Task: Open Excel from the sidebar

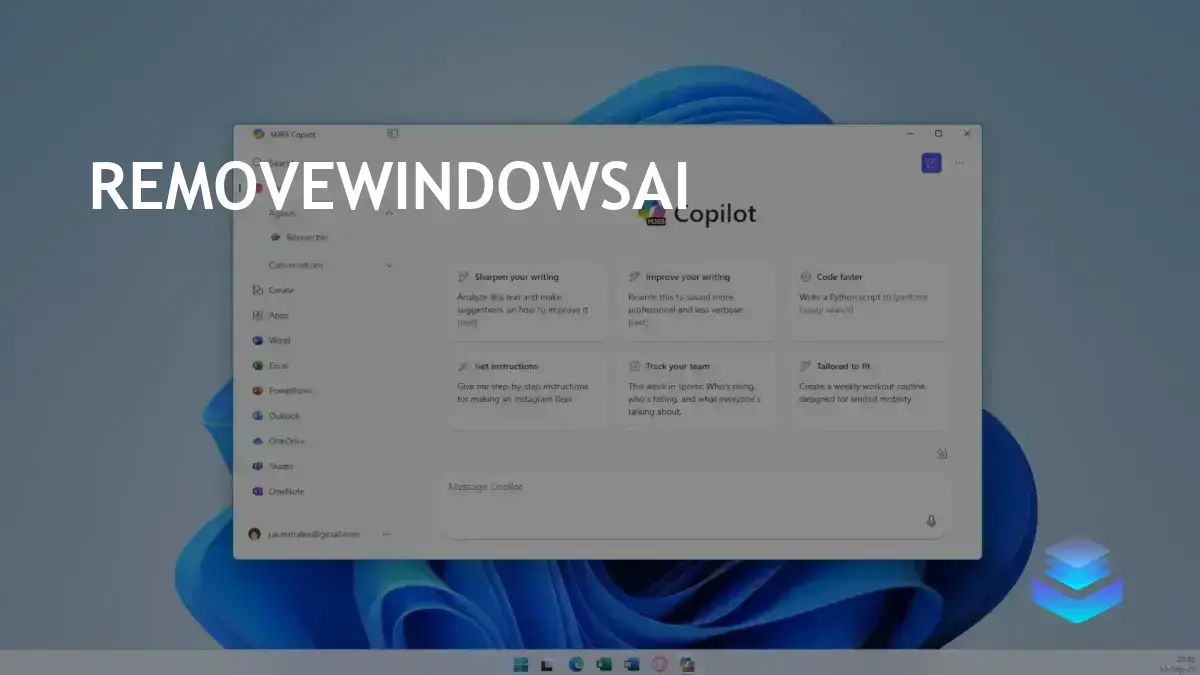Action: [x=271, y=365]
